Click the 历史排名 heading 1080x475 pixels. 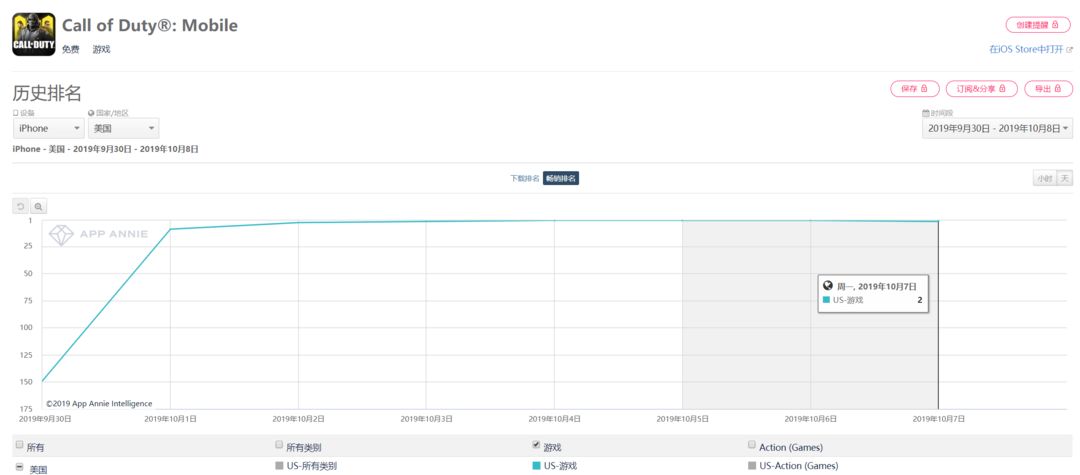click(x=48, y=93)
